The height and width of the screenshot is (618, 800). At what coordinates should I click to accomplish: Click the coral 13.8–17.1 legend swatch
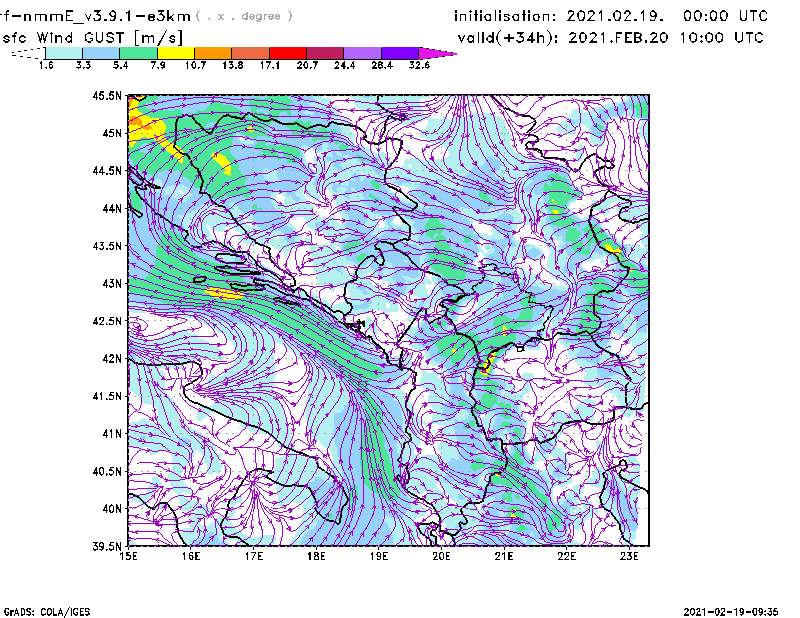click(x=251, y=53)
